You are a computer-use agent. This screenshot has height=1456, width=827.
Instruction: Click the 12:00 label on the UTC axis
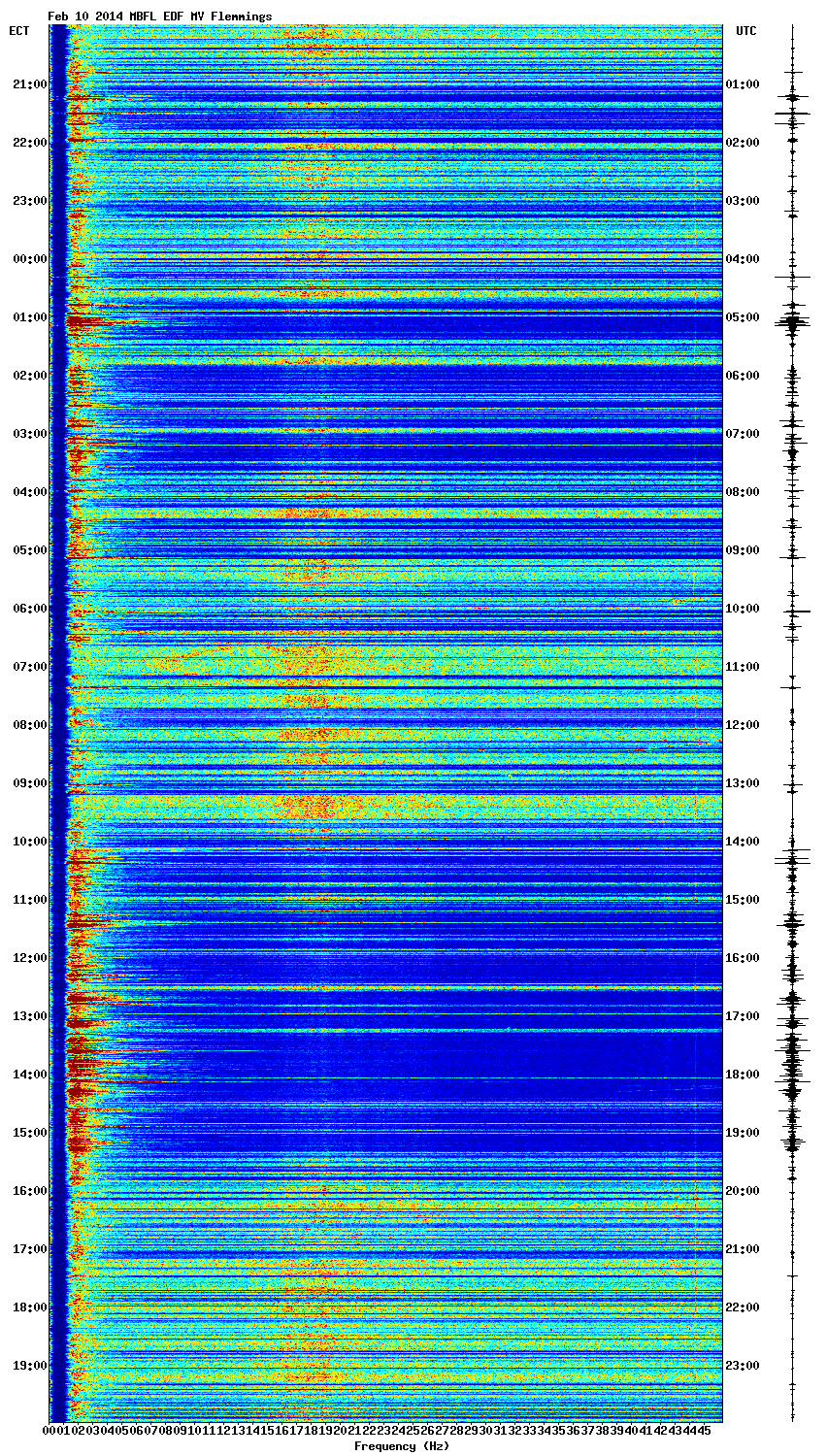(x=743, y=725)
